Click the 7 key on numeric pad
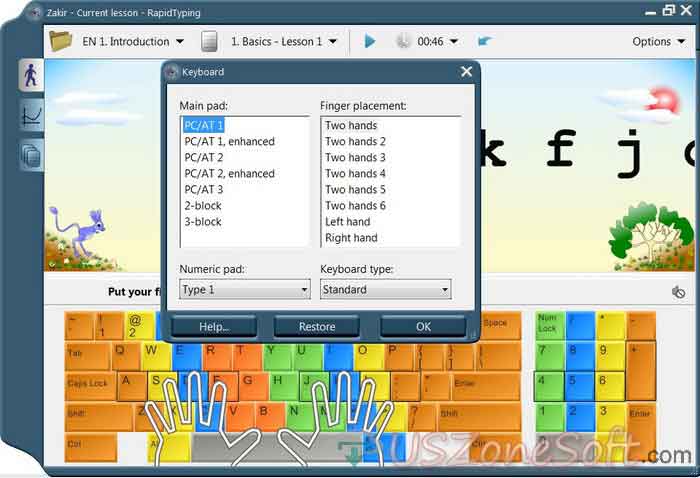 click(550, 357)
